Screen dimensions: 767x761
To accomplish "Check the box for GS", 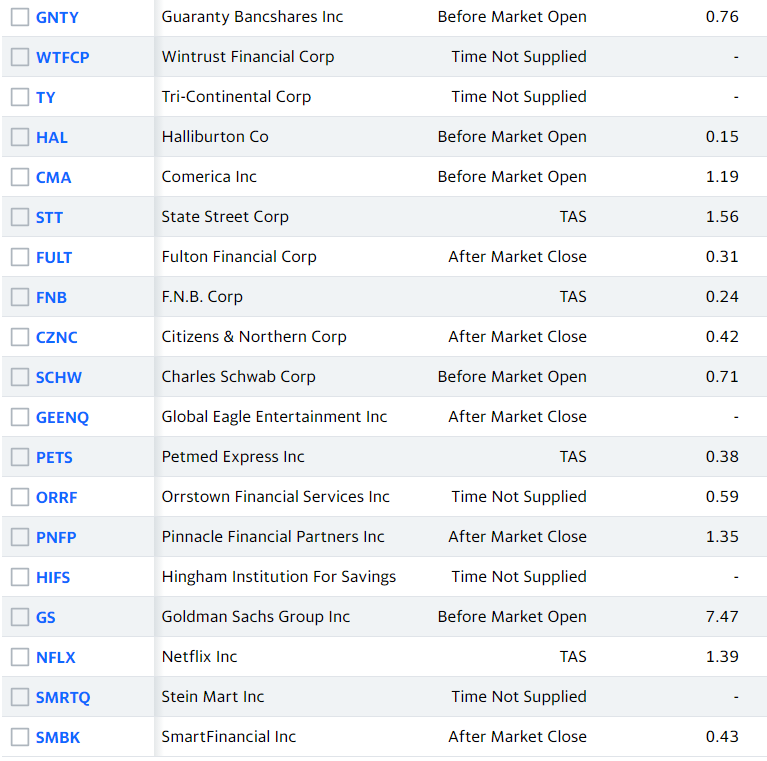I will point(20,617).
